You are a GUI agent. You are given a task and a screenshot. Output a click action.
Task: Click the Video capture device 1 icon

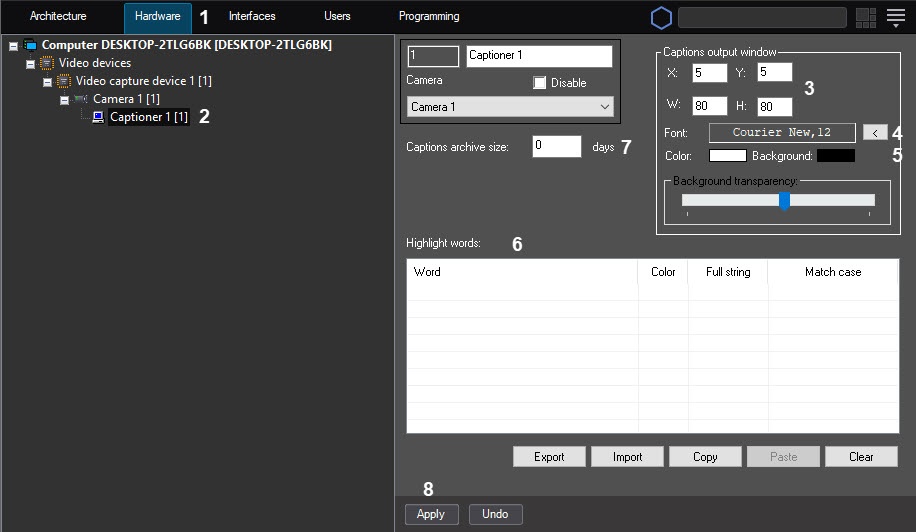coord(64,81)
